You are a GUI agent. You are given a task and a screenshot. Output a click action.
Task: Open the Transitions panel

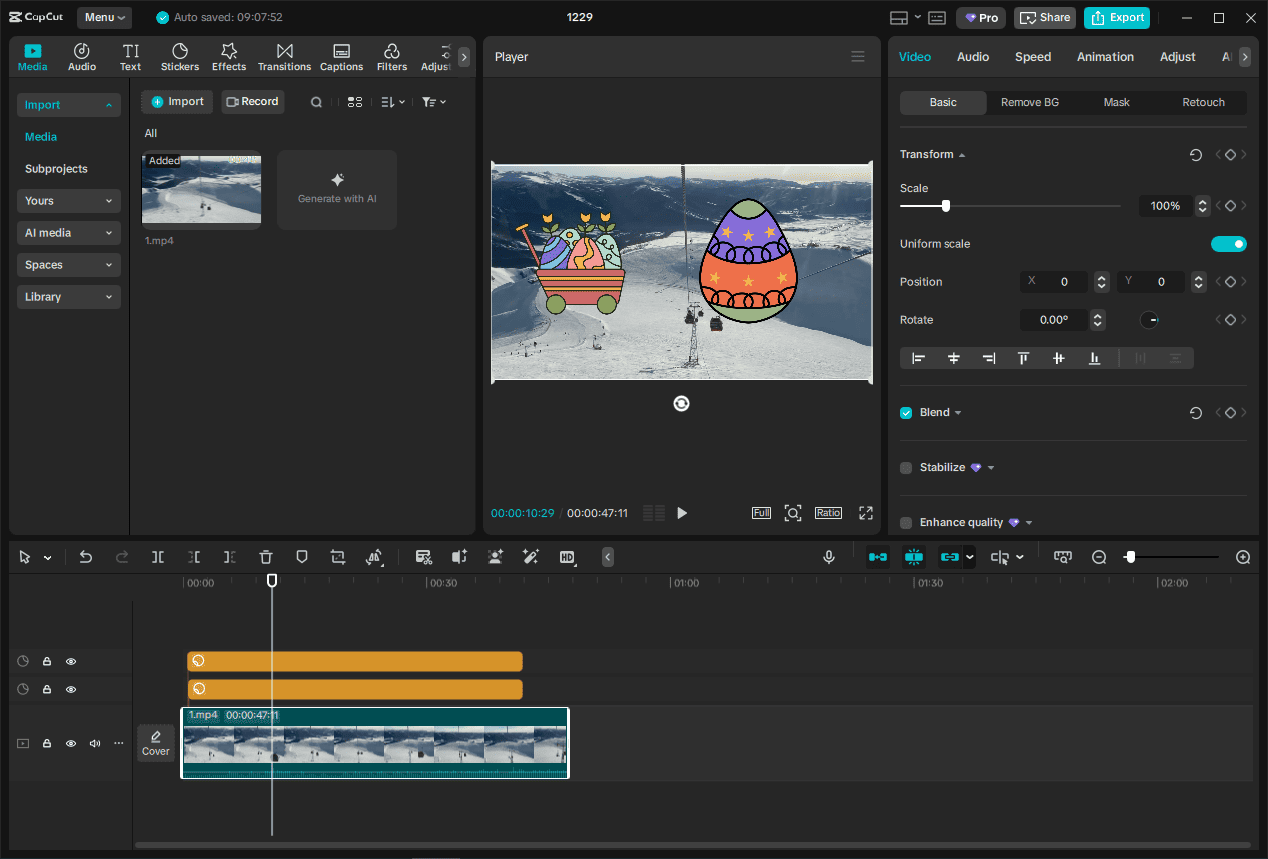(x=284, y=56)
